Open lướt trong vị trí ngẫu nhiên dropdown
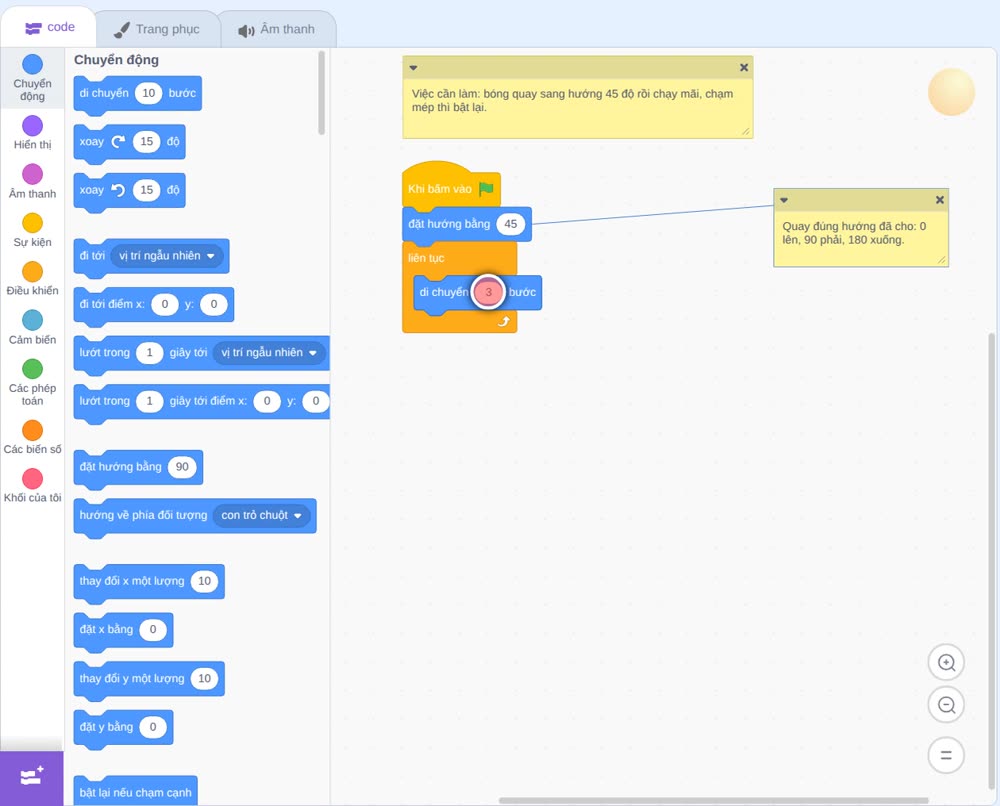The width and height of the screenshot is (1000, 806). tap(312, 353)
